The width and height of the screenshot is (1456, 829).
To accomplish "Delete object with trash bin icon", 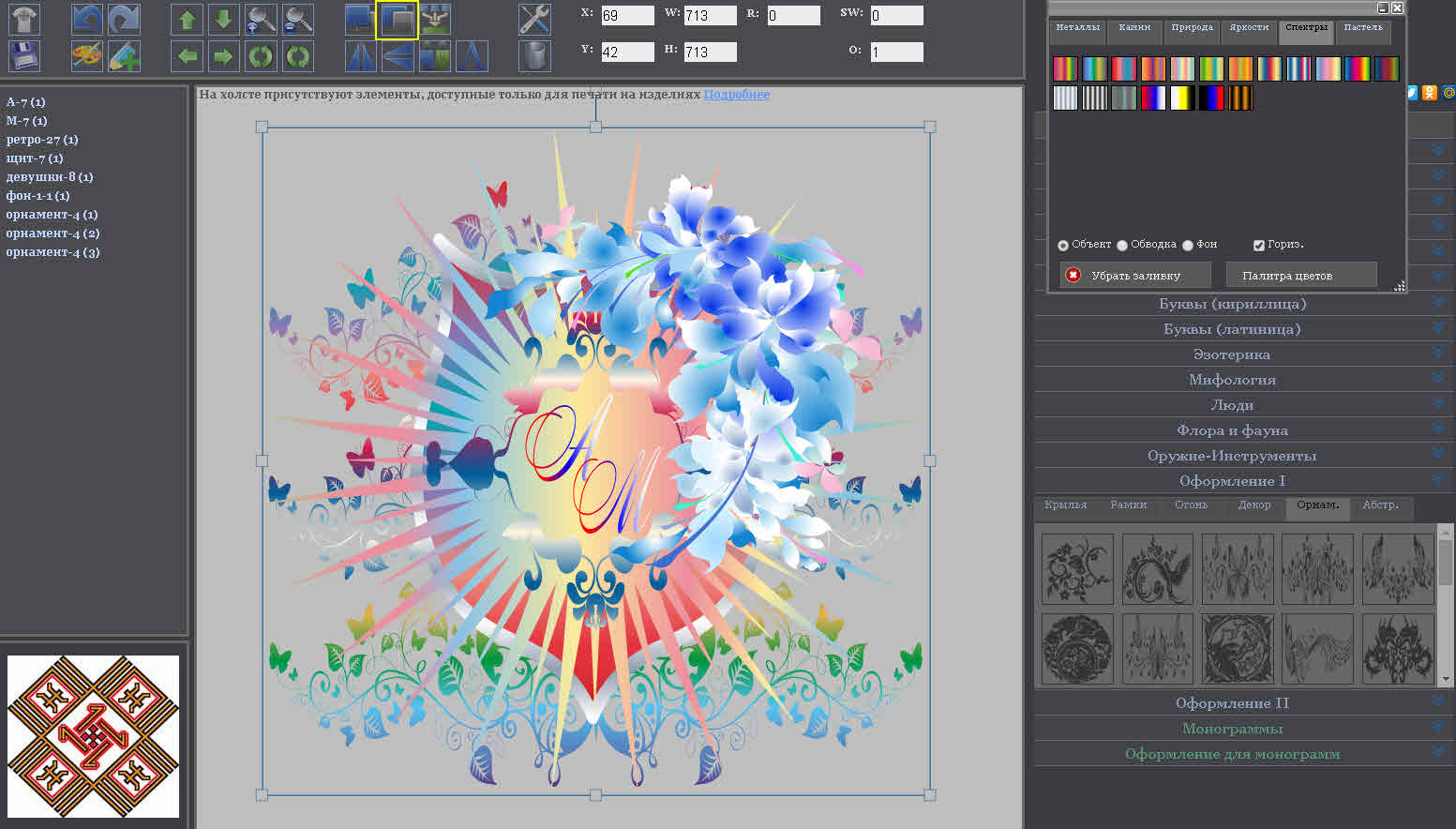I will click(x=534, y=56).
